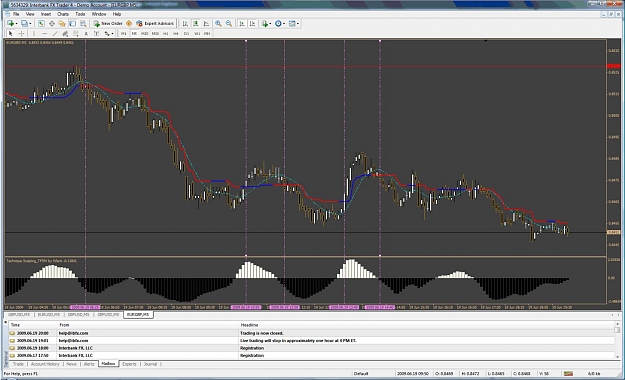The width and height of the screenshot is (625, 380).
Task: Switch chart to line chart style
Action: click(206, 24)
